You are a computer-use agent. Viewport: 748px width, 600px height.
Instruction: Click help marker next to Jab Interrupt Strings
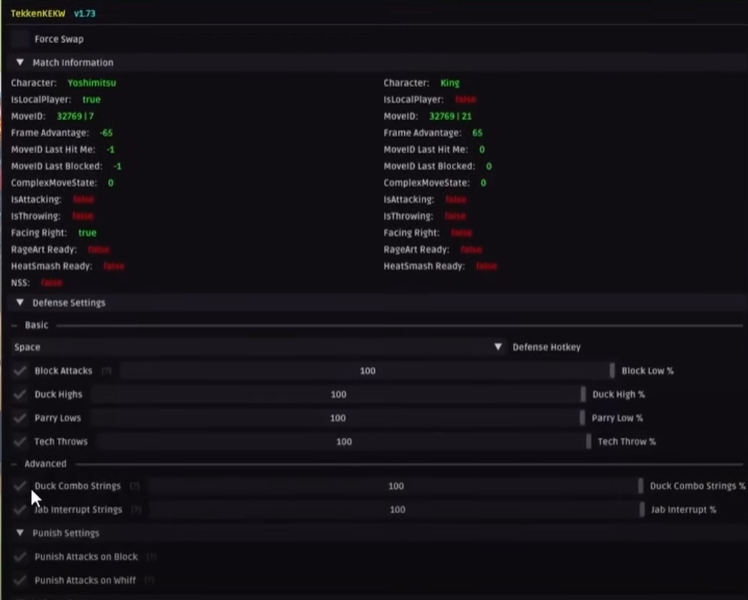pos(136,509)
